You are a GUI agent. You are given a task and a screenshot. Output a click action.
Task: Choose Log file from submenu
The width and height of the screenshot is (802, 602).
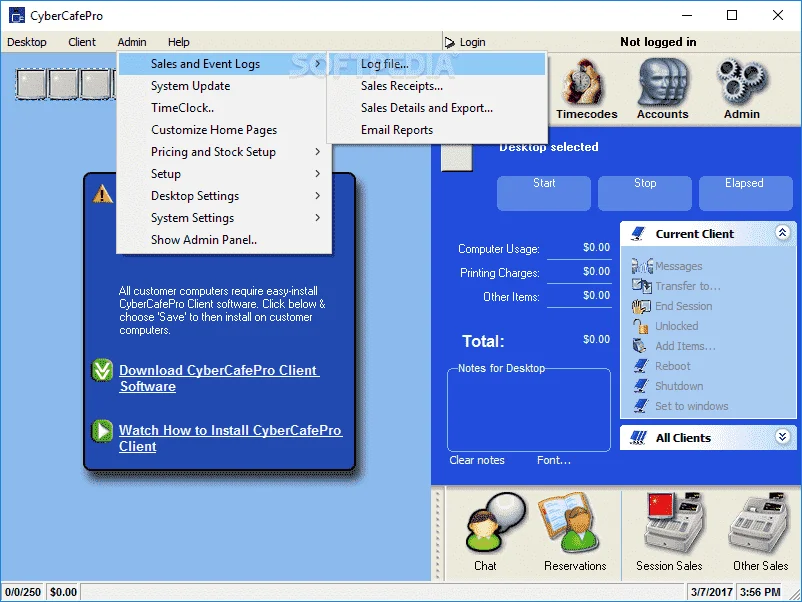pyautogui.click(x=438, y=64)
